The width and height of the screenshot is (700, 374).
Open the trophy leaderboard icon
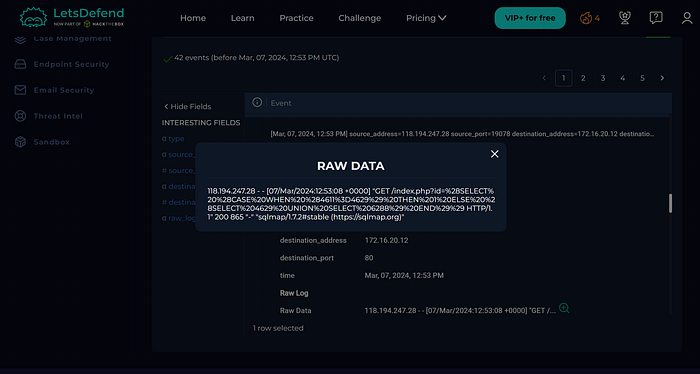pyautogui.click(x=625, y=18)
